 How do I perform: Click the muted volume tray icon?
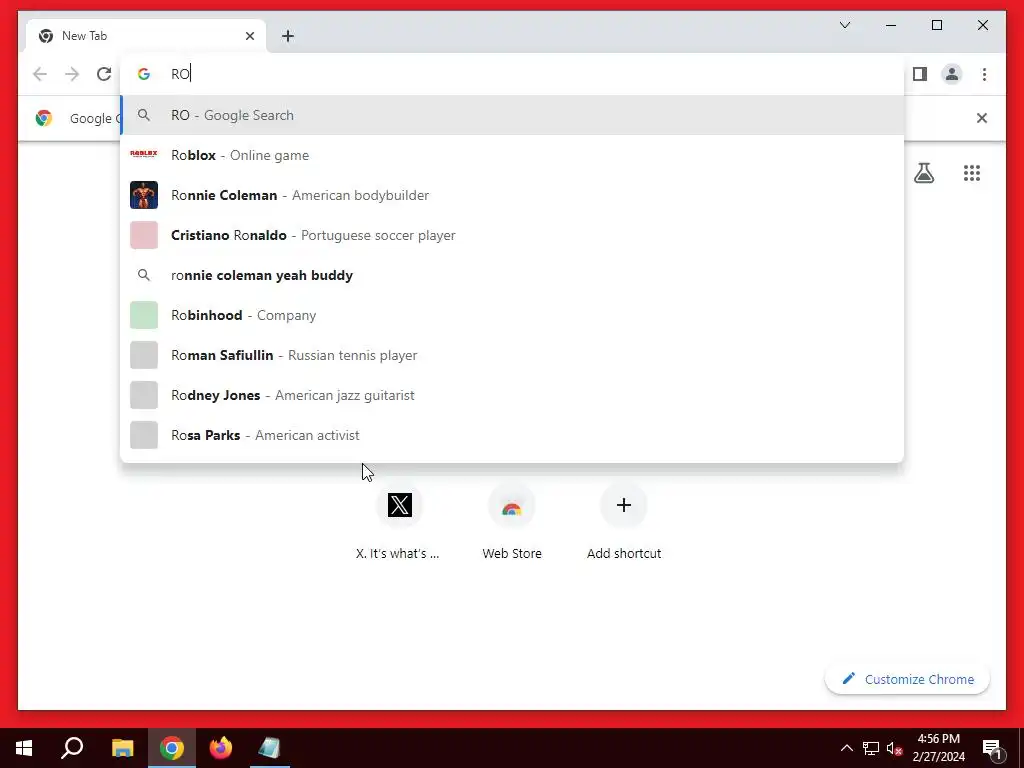(894, 748)
